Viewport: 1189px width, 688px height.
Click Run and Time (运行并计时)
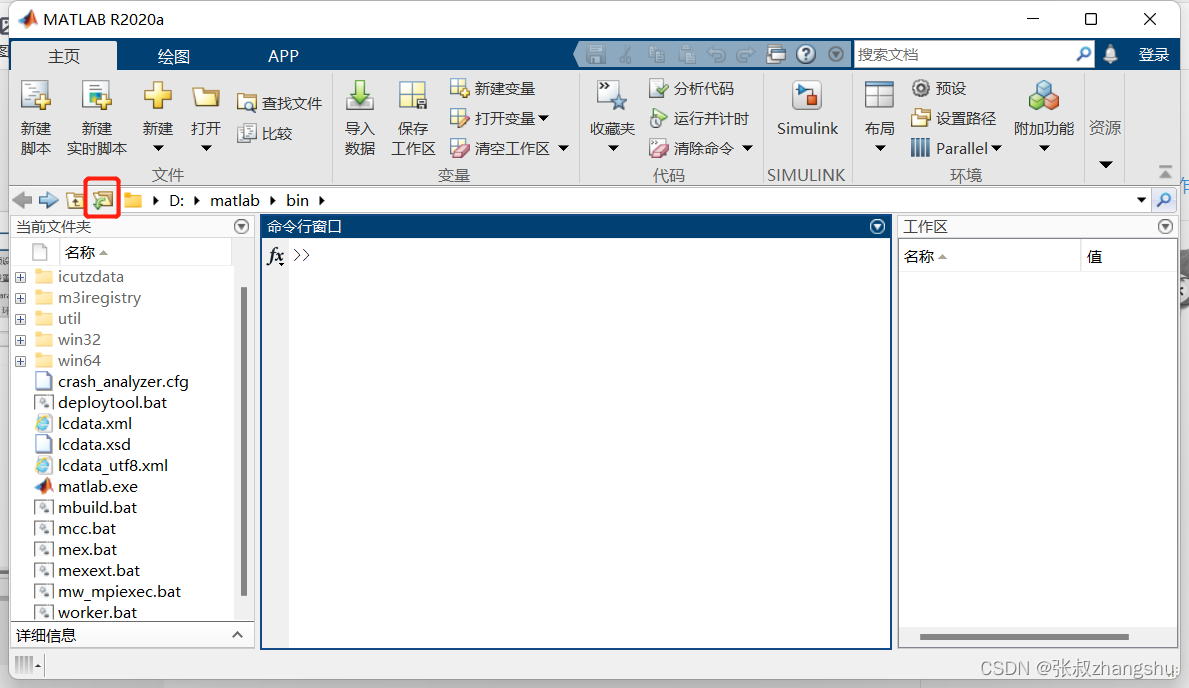[699, 118]
